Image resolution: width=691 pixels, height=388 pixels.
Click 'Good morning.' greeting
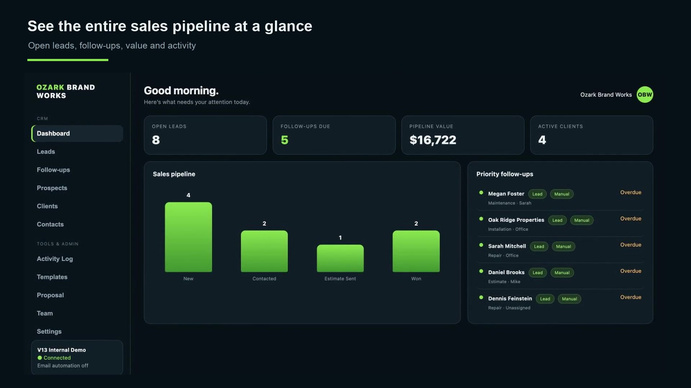(181, 90)
